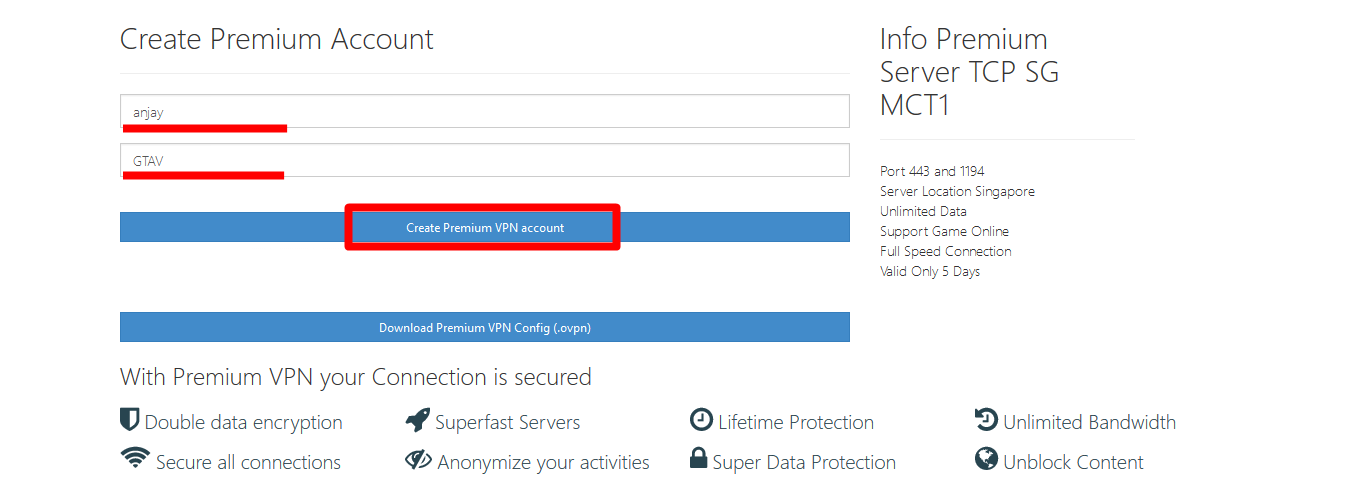Click the shield icon beside Double data encryption

coord(129,420)
